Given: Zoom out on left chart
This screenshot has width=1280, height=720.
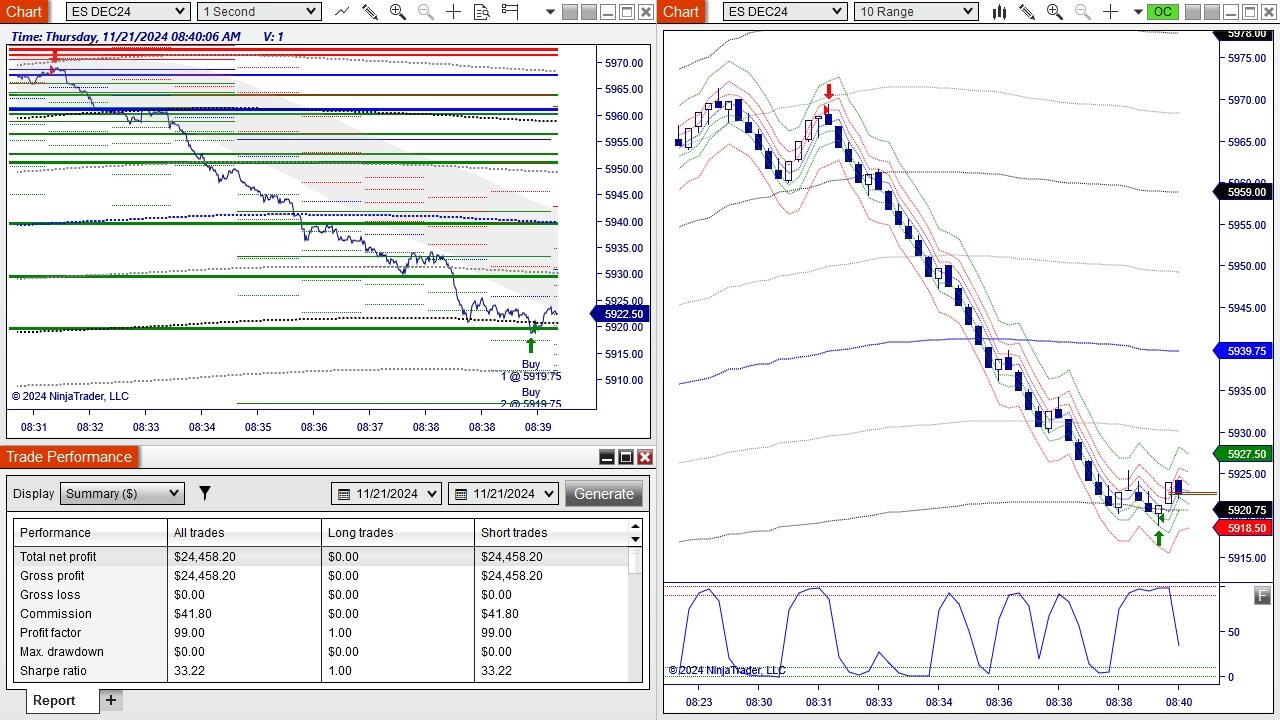Looking at the screenshot, I should click(x=426, y=12).
